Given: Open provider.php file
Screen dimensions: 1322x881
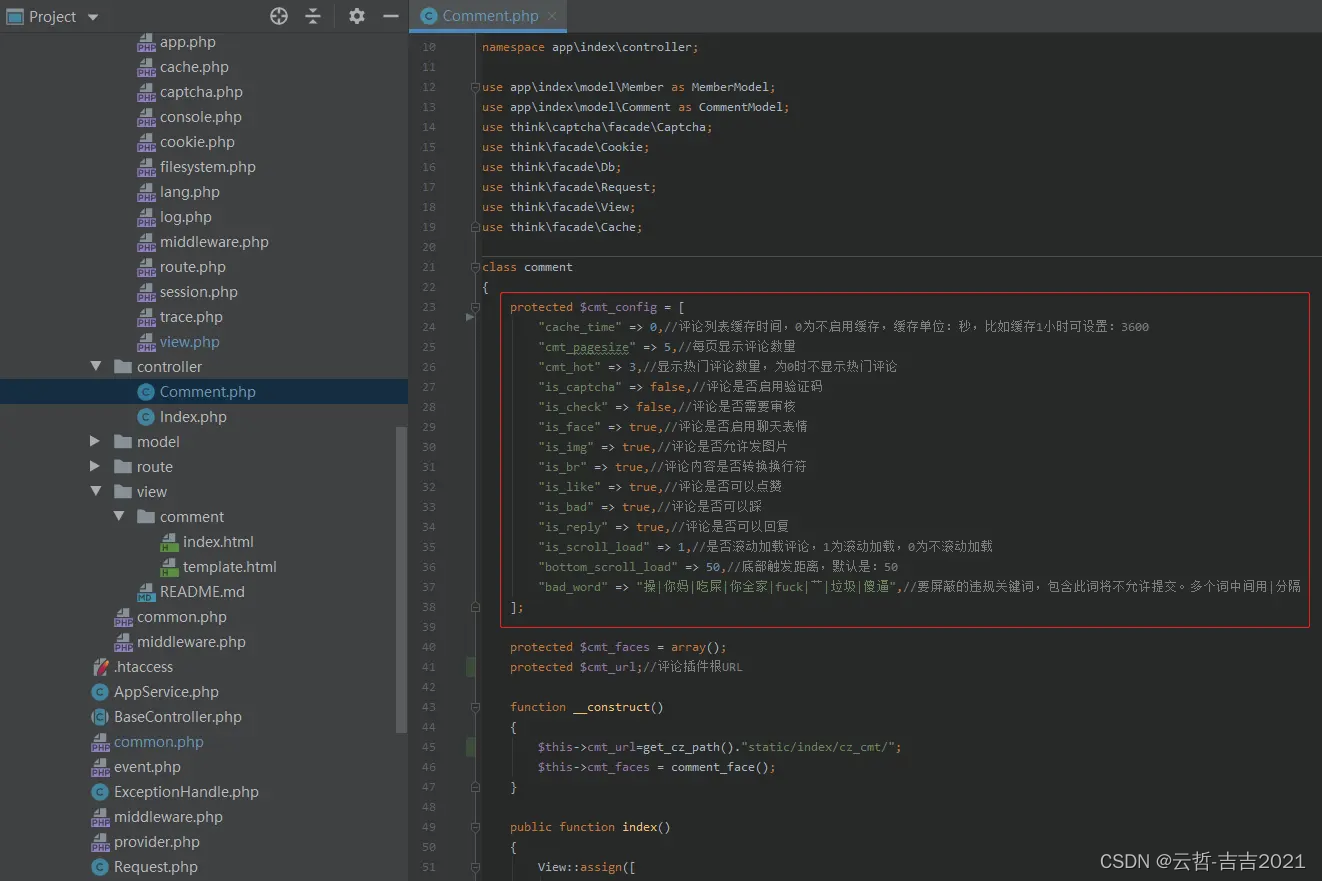Looking at the screenshot, I should [x=156, y=842].
